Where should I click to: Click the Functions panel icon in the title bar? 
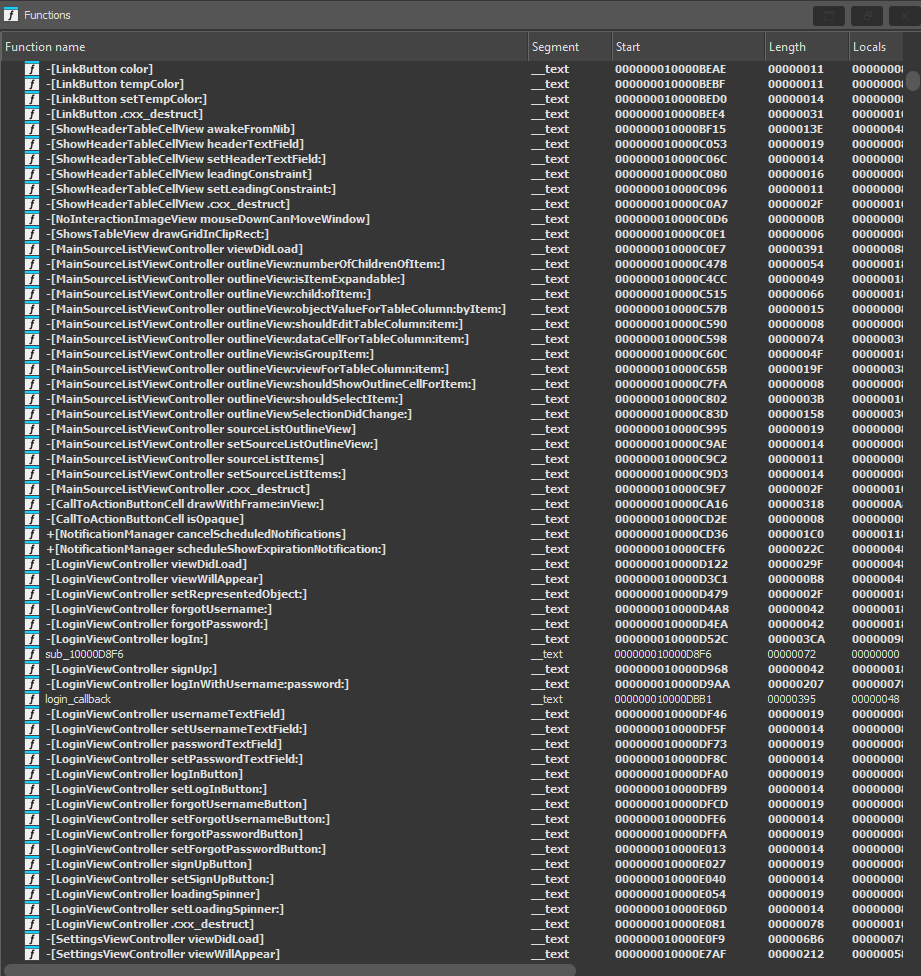(x=12, y=14)
